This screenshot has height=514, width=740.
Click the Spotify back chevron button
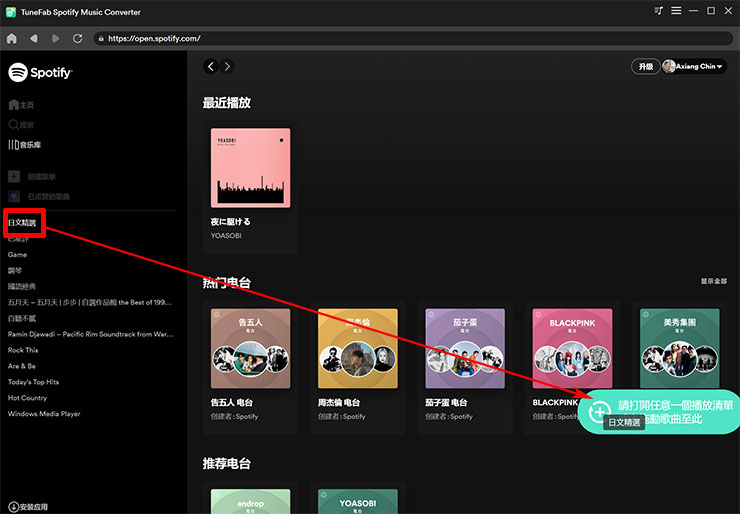coord(210,66)
